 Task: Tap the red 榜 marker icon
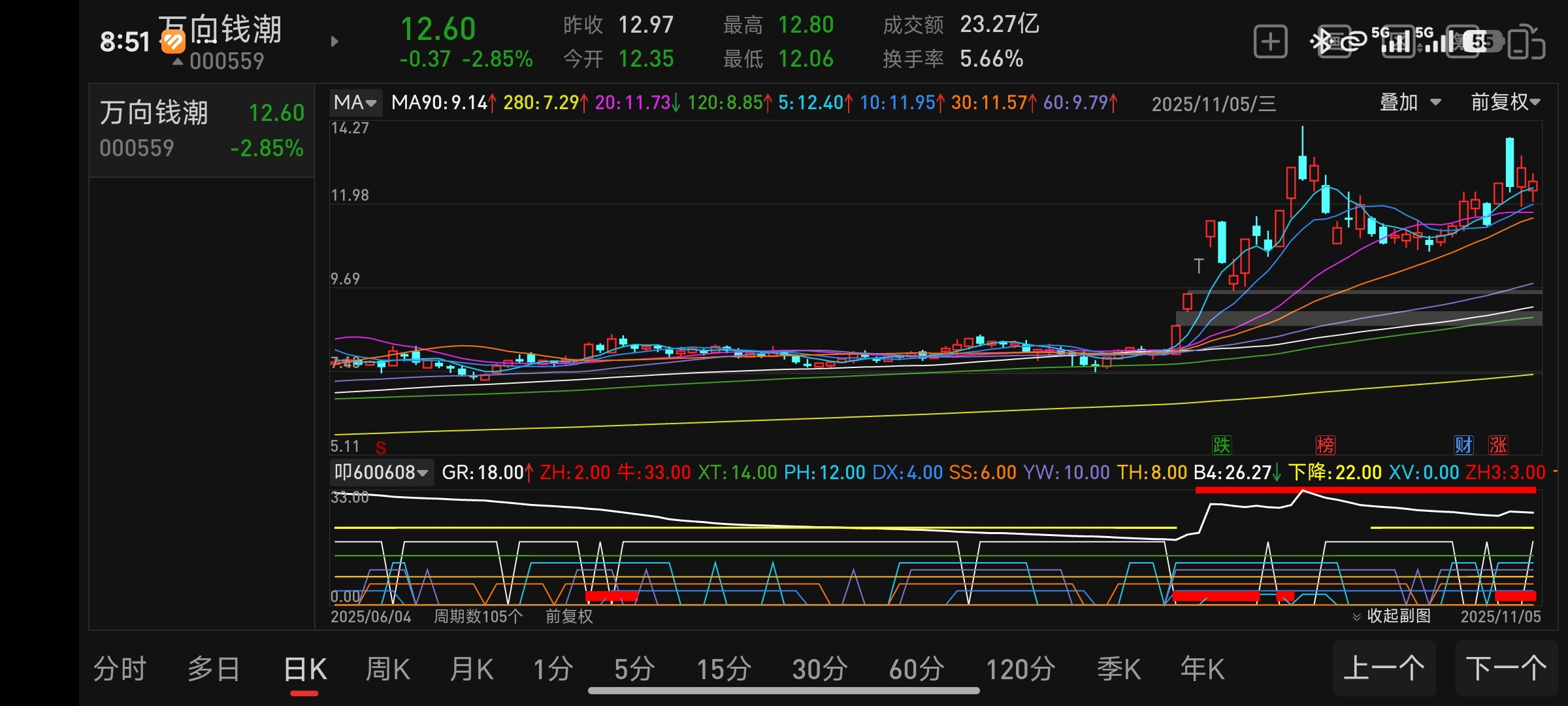[1325, 445]
